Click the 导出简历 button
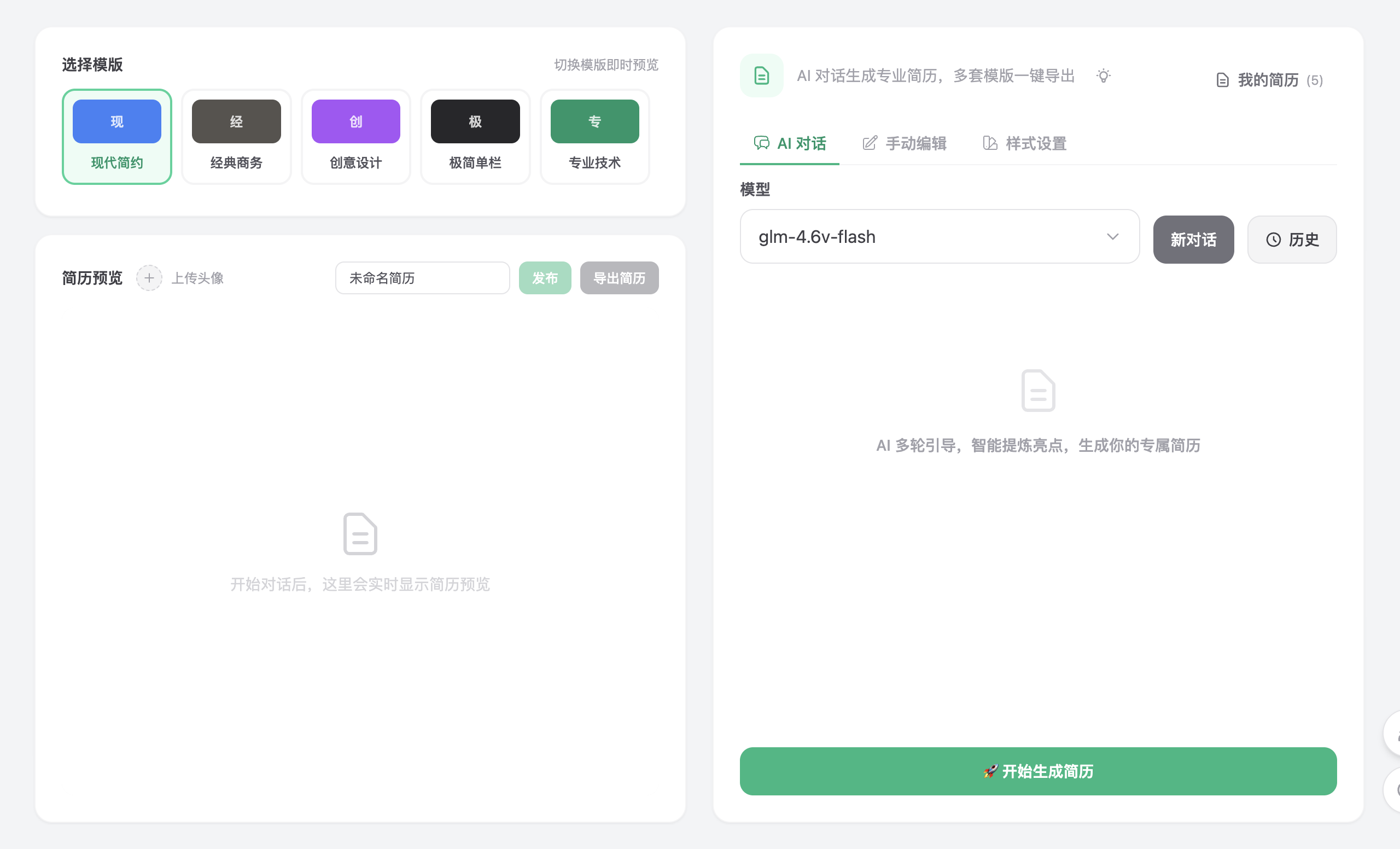Viewport: 1400px width, 849px height. click(x=619, y=278)
